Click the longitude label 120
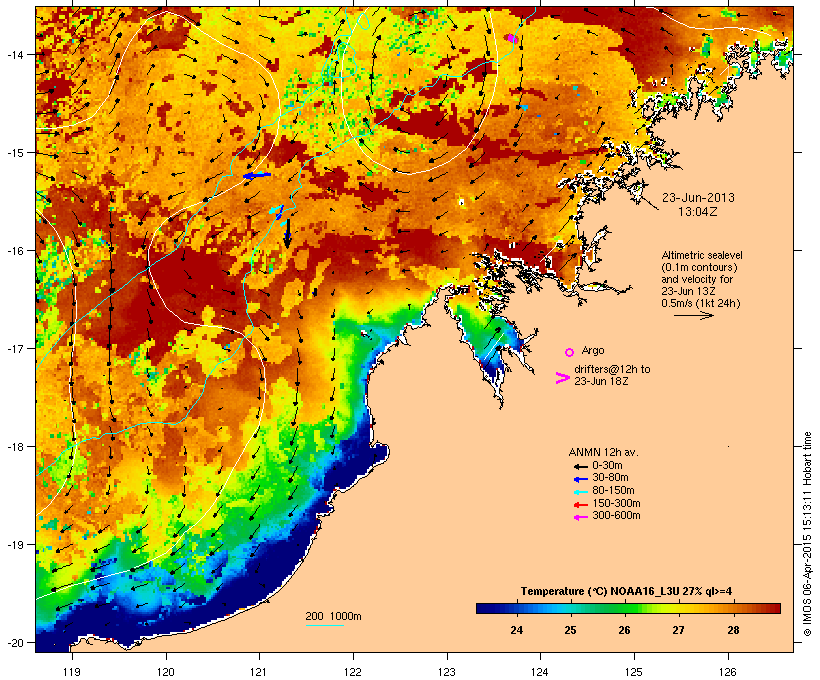Image resolution: width=820 pixels, height=680 pixels. tap(166, 672)
